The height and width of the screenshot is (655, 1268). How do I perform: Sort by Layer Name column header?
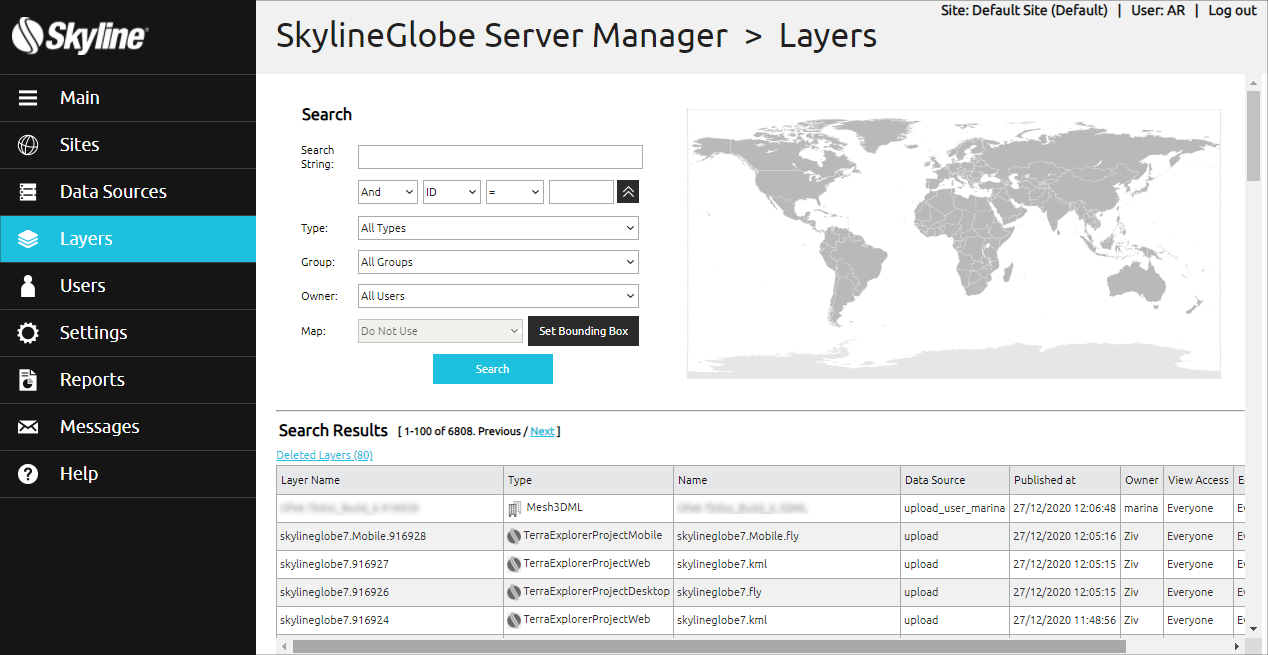(x=390, y=480)
